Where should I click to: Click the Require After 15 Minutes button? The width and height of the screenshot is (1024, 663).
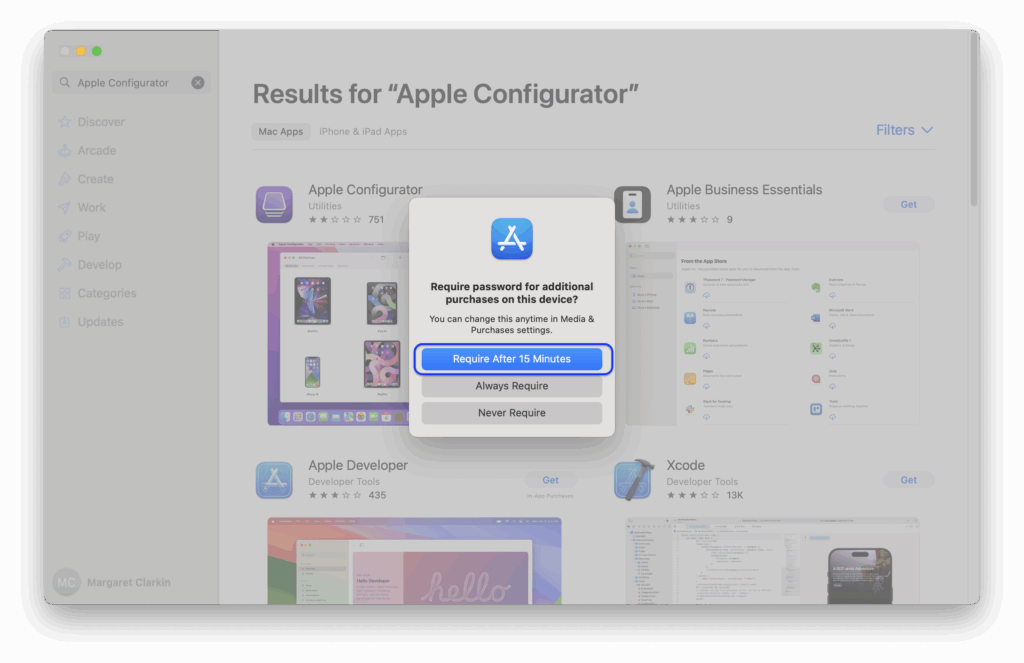(511, 359)
